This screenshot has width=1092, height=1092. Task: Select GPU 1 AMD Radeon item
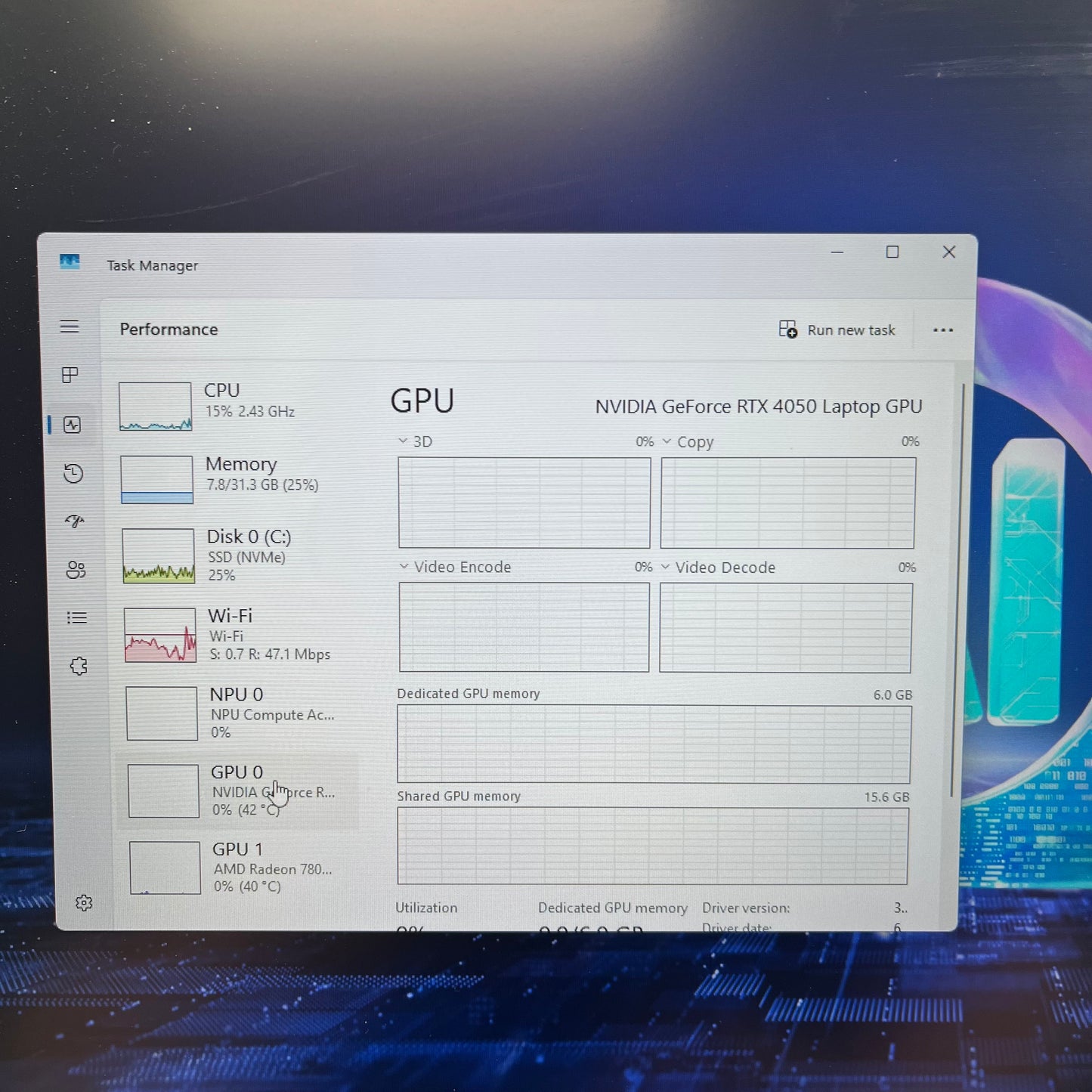(x=240, y=868)
